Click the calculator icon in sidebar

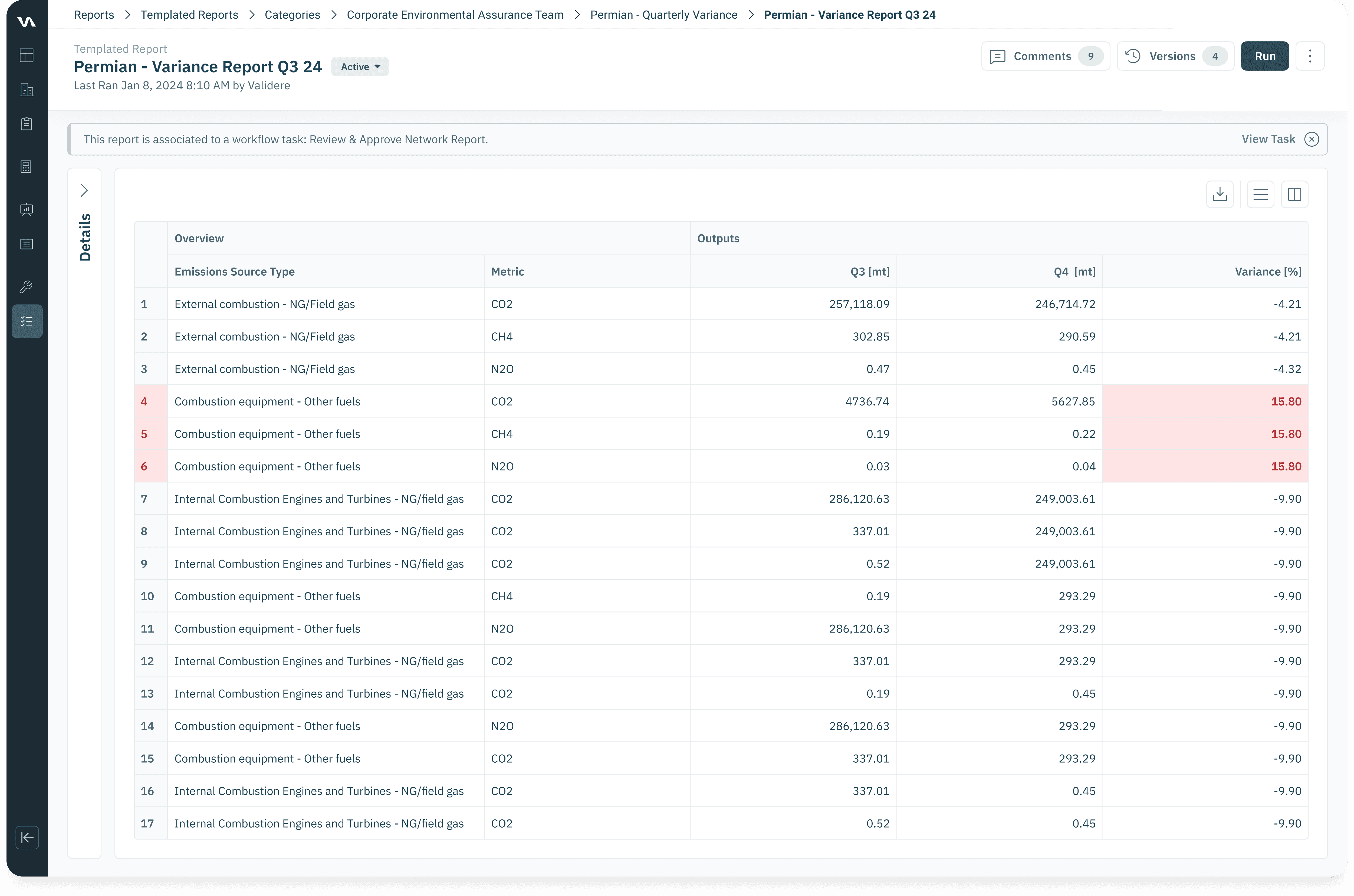(x=26, y=167)
